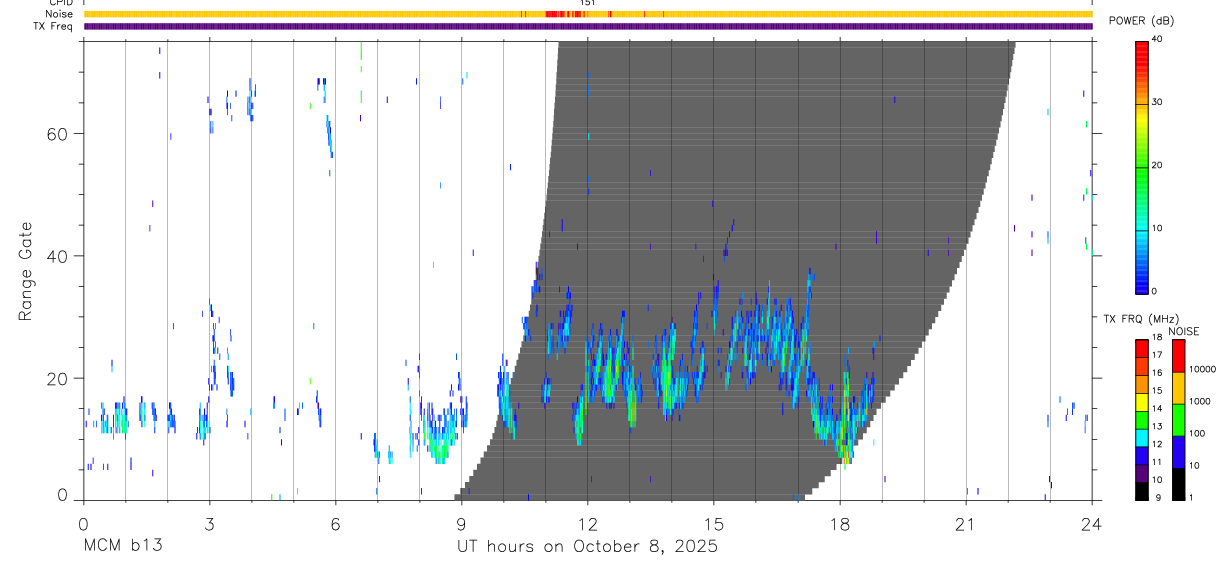
Task: Click the UT hours on October 8, 2025 title
Action: (x=587, y=547)
